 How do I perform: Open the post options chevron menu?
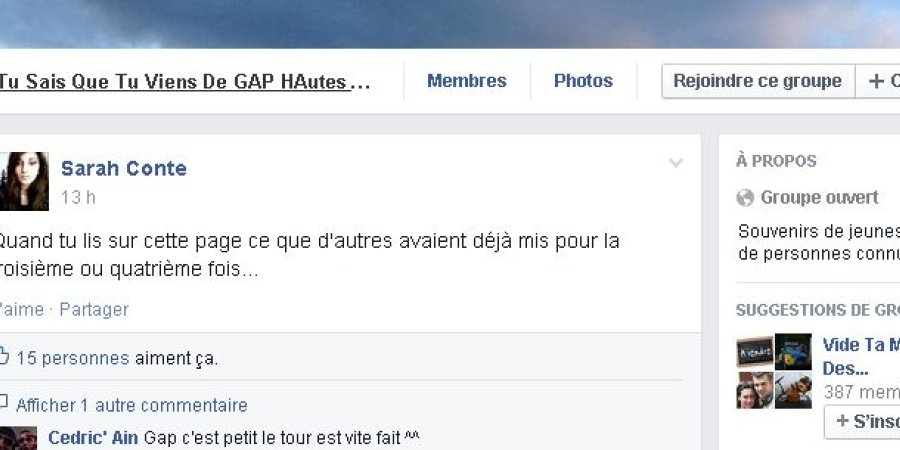676,163
